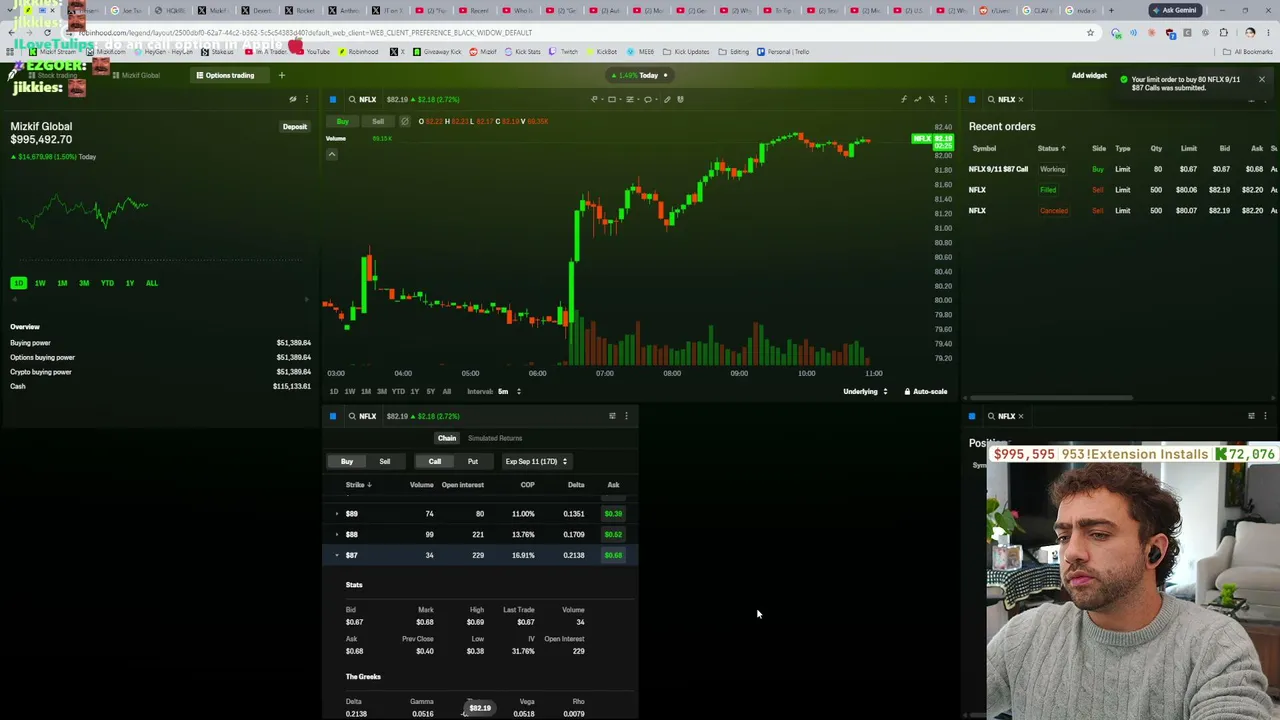Select Buy in the options chain toggle
The height and width of the screenshot is (720, 1280).
(x=347, y=461)
